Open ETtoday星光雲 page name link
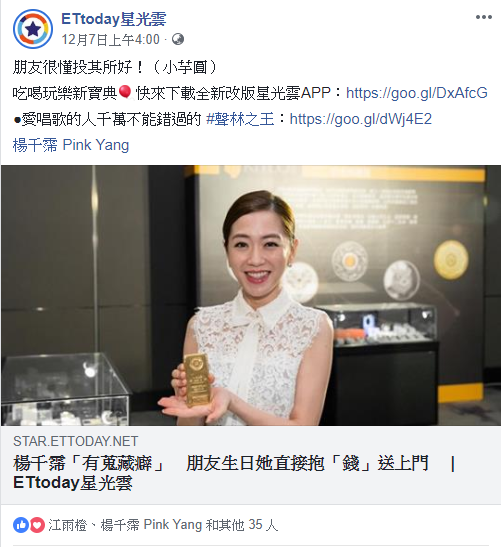The width and height of the screenshot is (501, 547). 114,19
